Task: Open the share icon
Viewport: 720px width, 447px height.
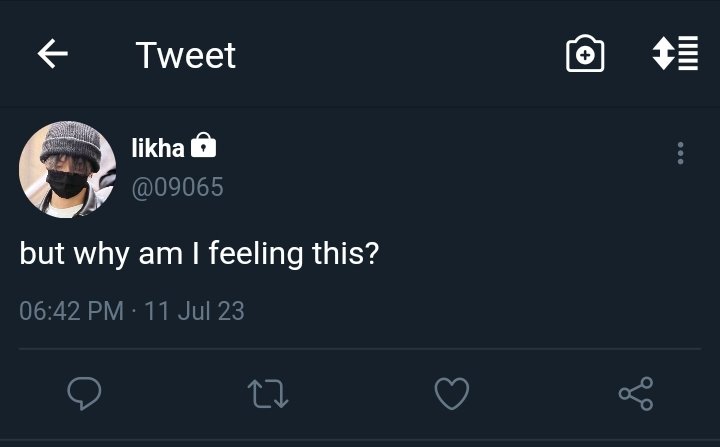Action: coord(636,393)
